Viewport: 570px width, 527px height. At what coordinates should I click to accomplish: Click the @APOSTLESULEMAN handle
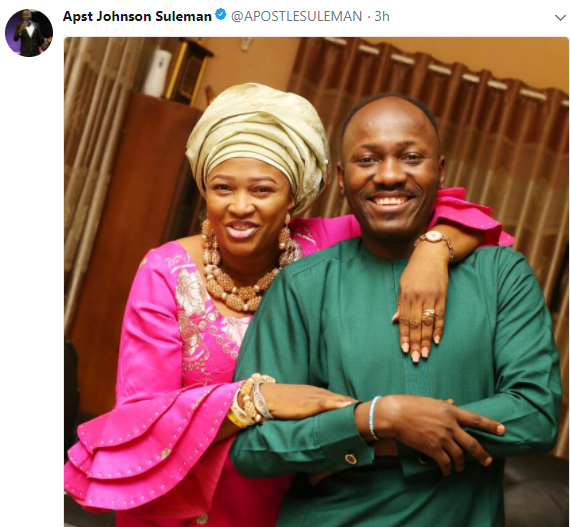(x=296, y=16)
